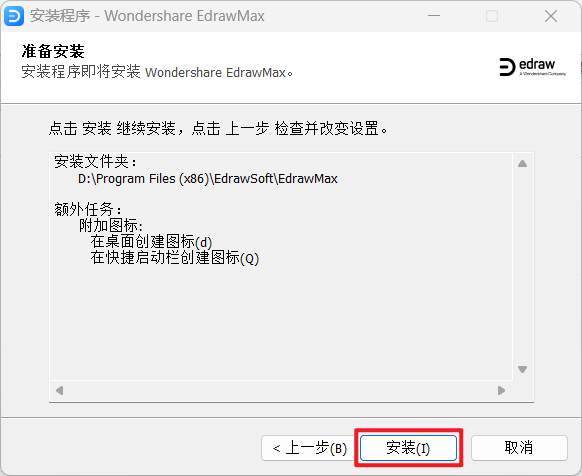Click the horizontal scrollbar track below summary
Viewport: 582px width, 476px height.
pyautogui.click(x=280, y=390)
